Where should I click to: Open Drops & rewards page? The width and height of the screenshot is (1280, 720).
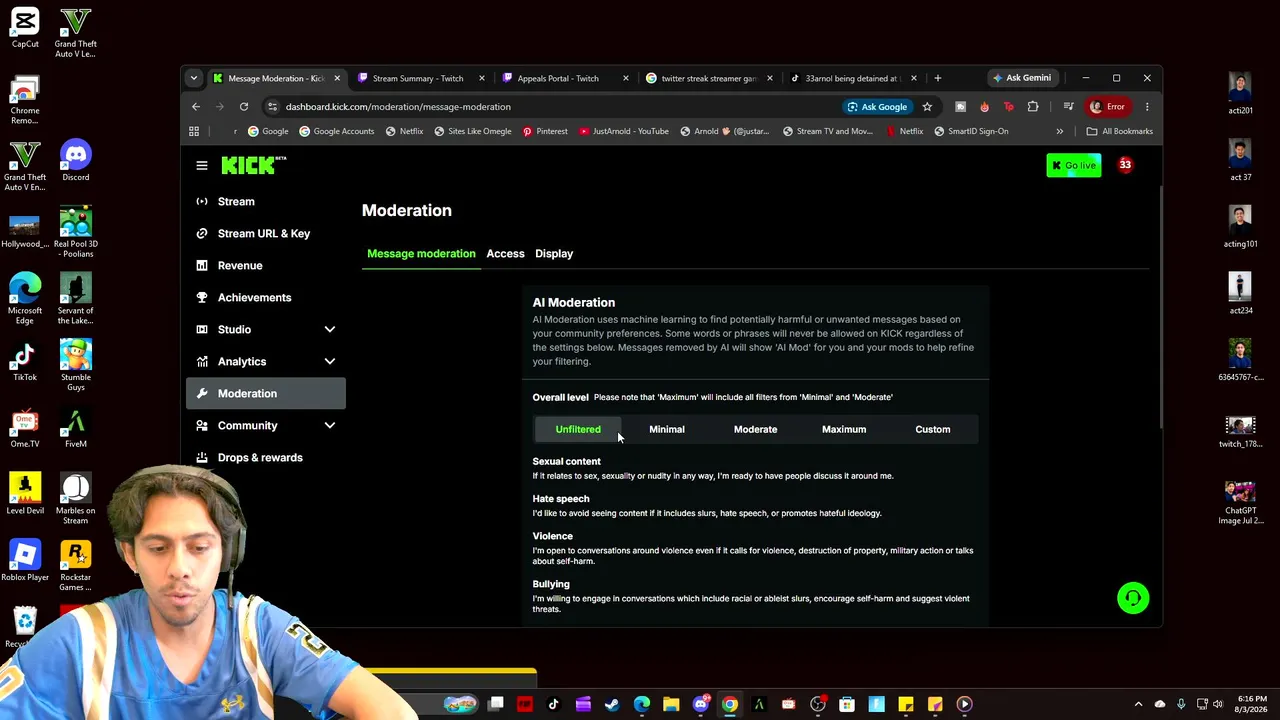point(266,457)
